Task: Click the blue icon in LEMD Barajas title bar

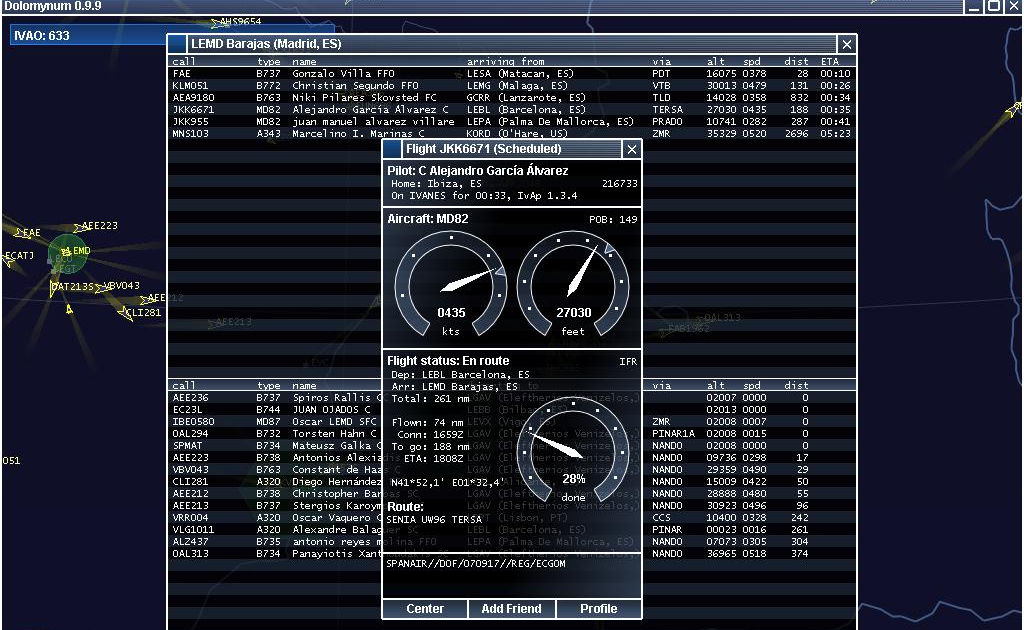Action: tap(176, 44)
